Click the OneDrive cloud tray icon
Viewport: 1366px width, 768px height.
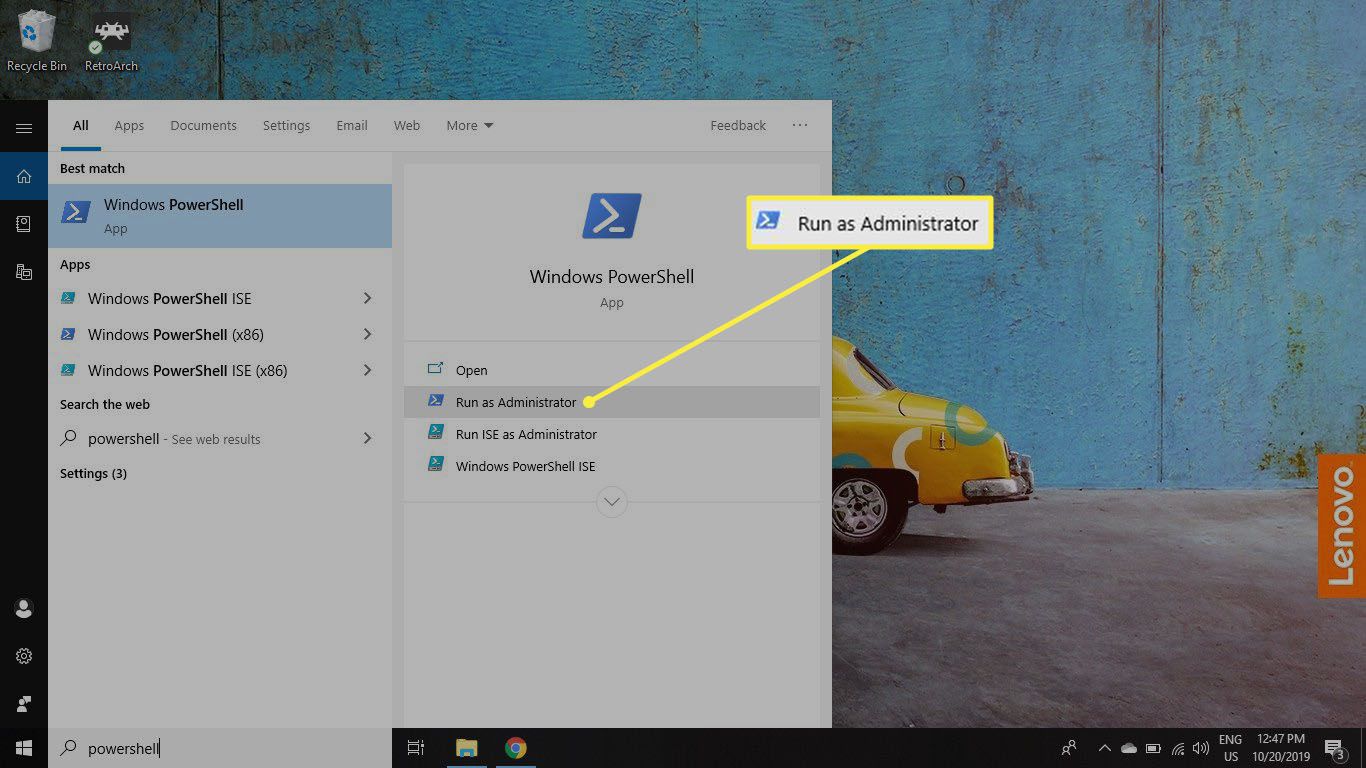pos(1128,748)
